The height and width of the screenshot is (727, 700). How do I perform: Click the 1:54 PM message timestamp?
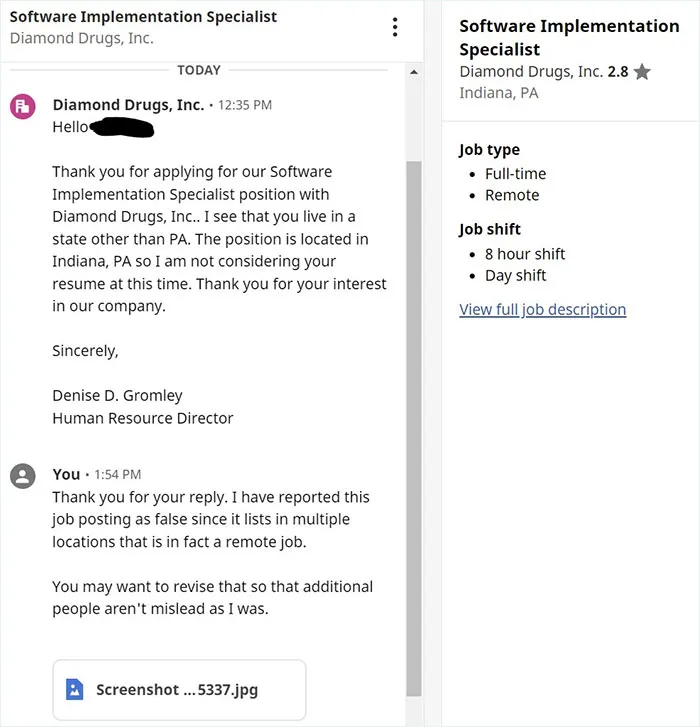point(118,475)
